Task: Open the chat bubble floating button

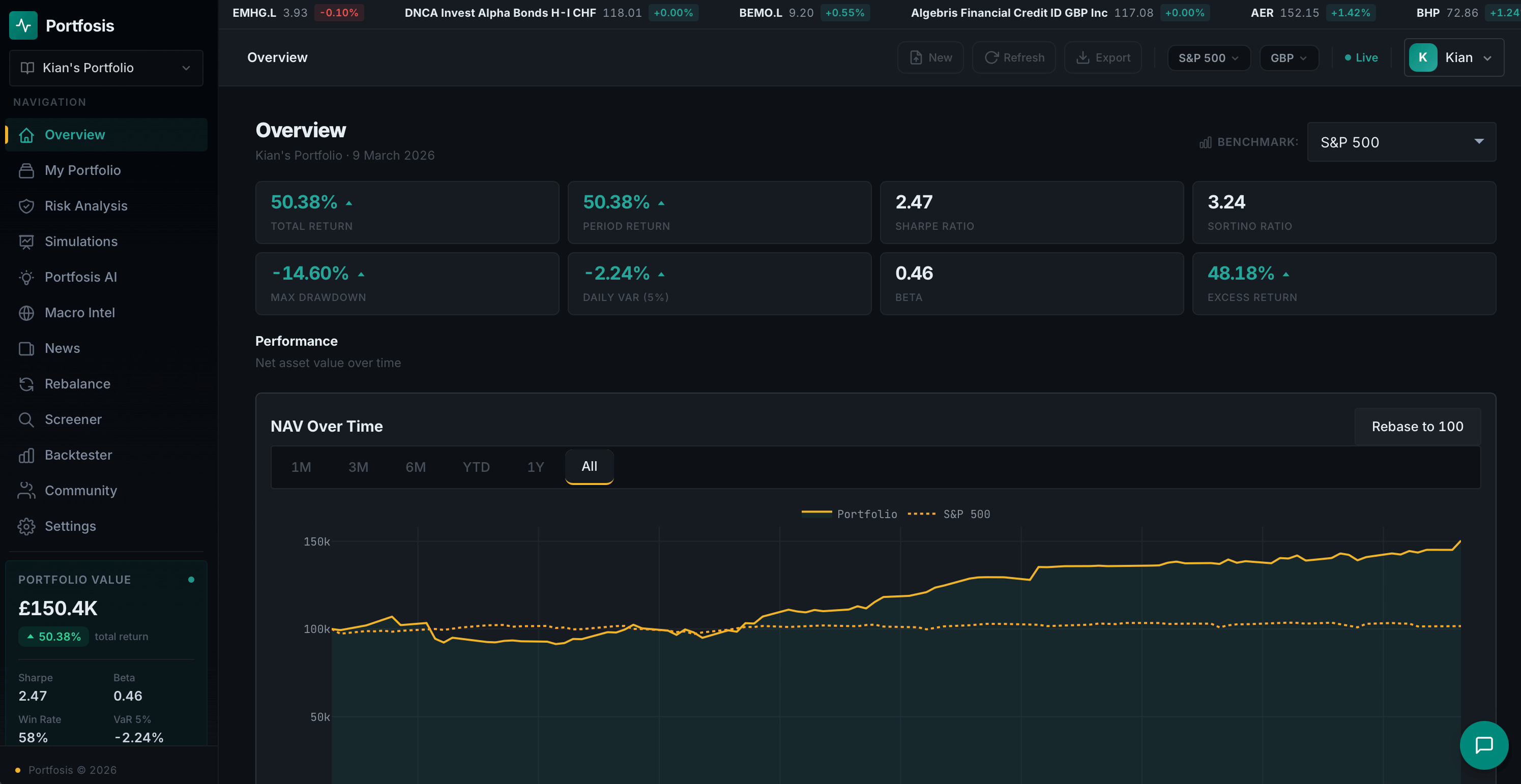Action: [x=1483, y=745]
